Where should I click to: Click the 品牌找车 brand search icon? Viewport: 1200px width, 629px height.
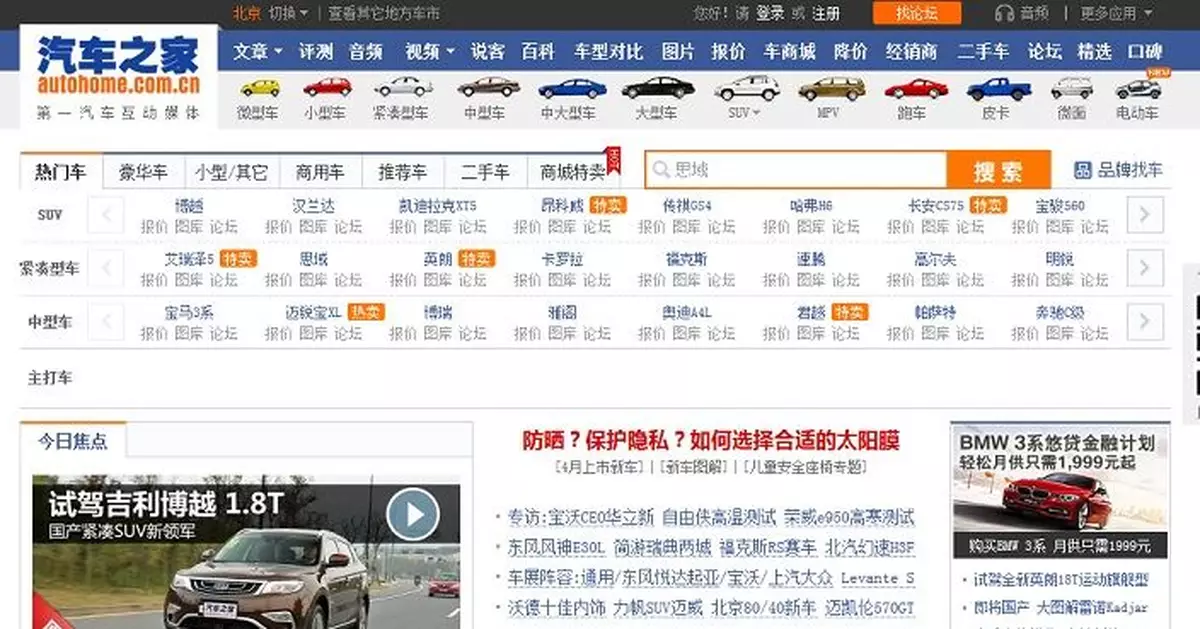(x=1082, y=170)
